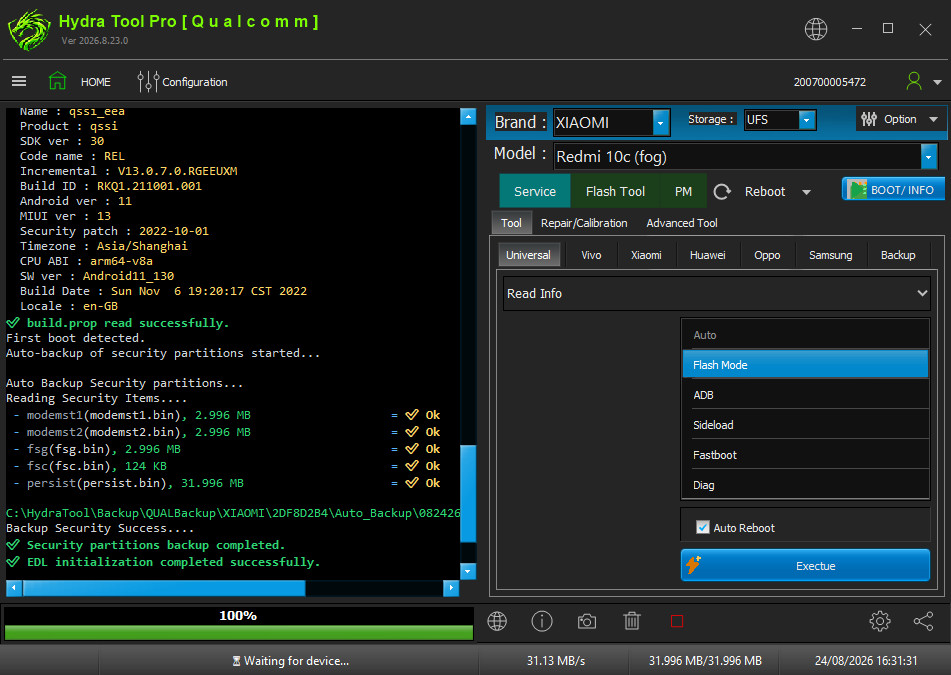The width and height of the screenshot is (951, 675).
Task: Select Auto mode in list
Action: 805,335
